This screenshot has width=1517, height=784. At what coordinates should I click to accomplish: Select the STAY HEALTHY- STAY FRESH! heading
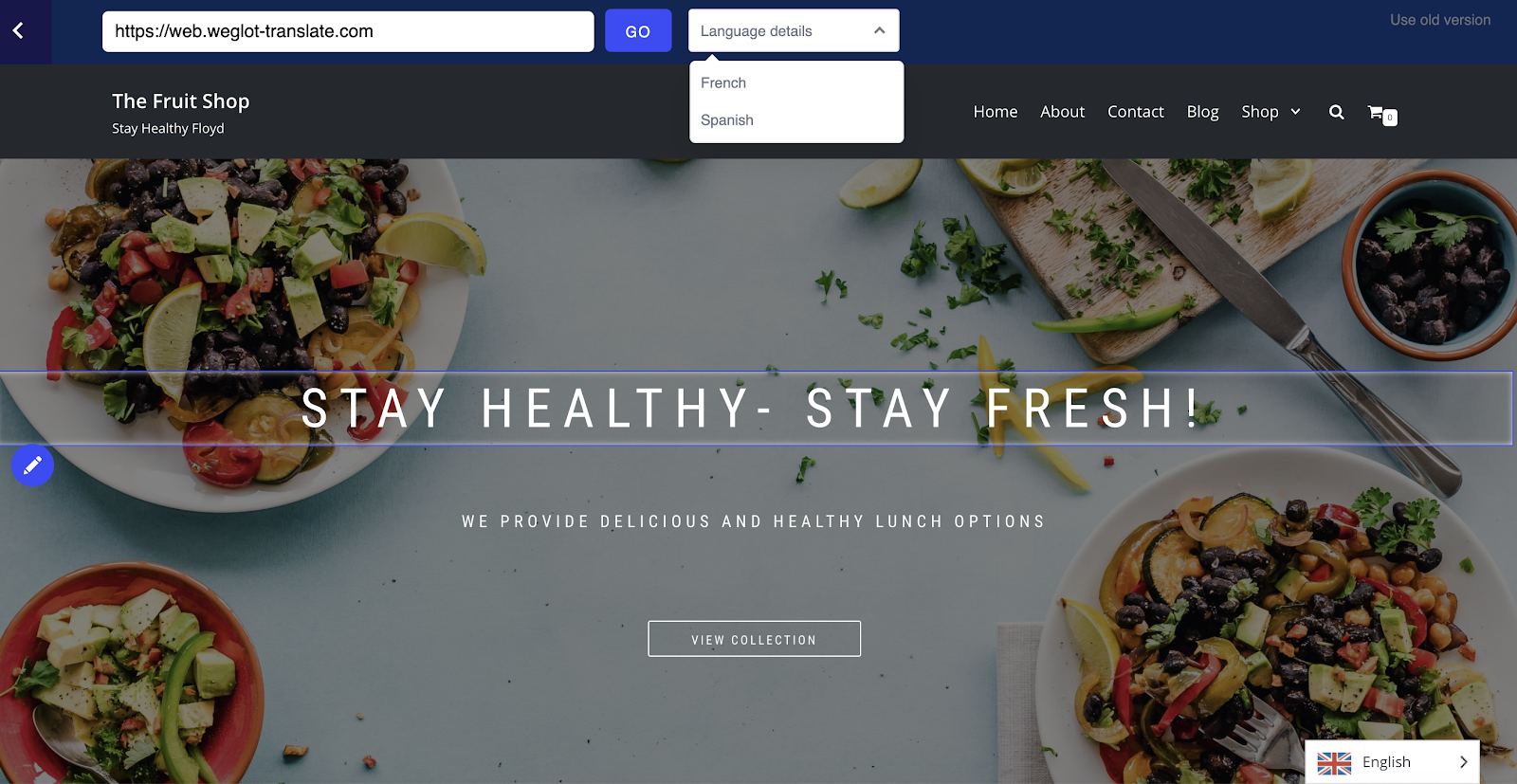click(x=752, y=409)
